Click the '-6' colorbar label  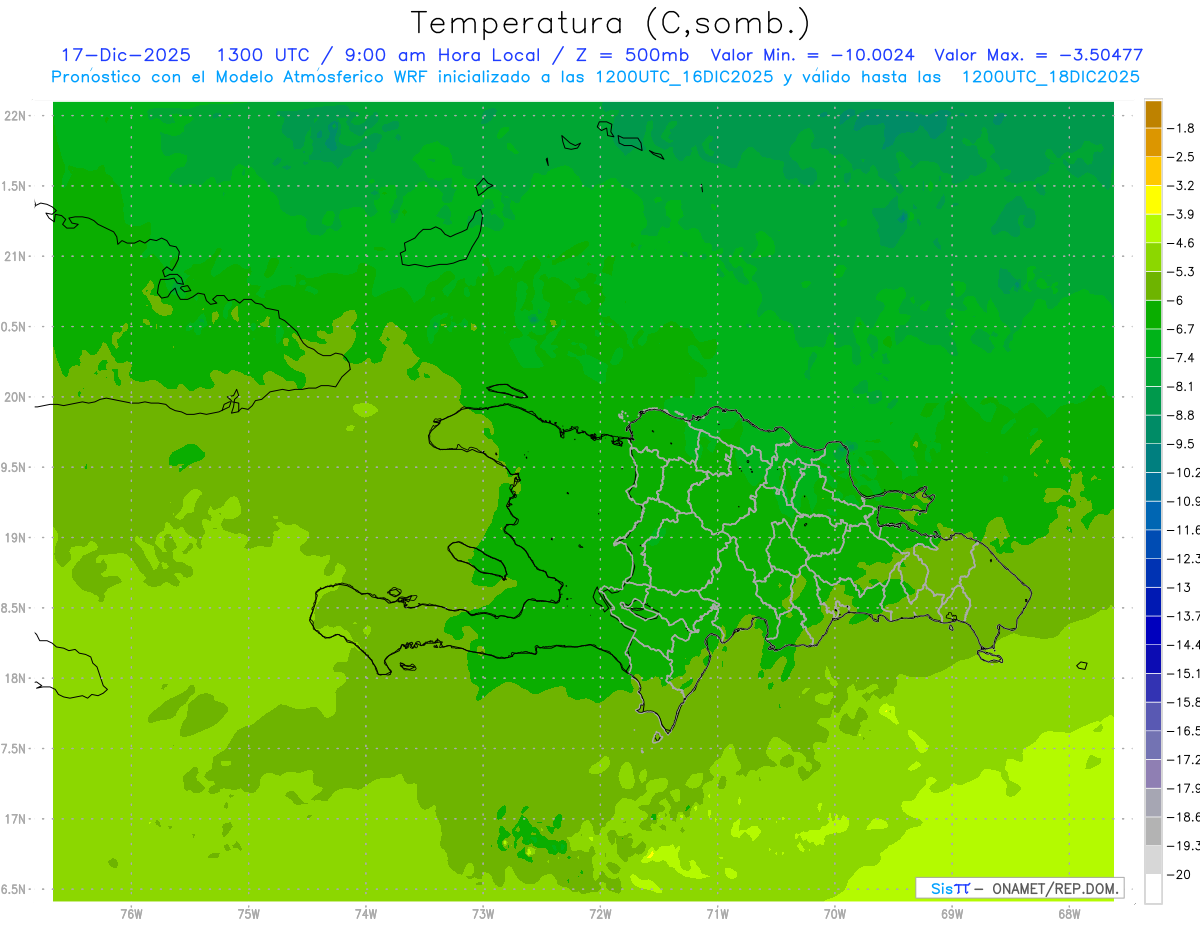[x=1177, y=301]
